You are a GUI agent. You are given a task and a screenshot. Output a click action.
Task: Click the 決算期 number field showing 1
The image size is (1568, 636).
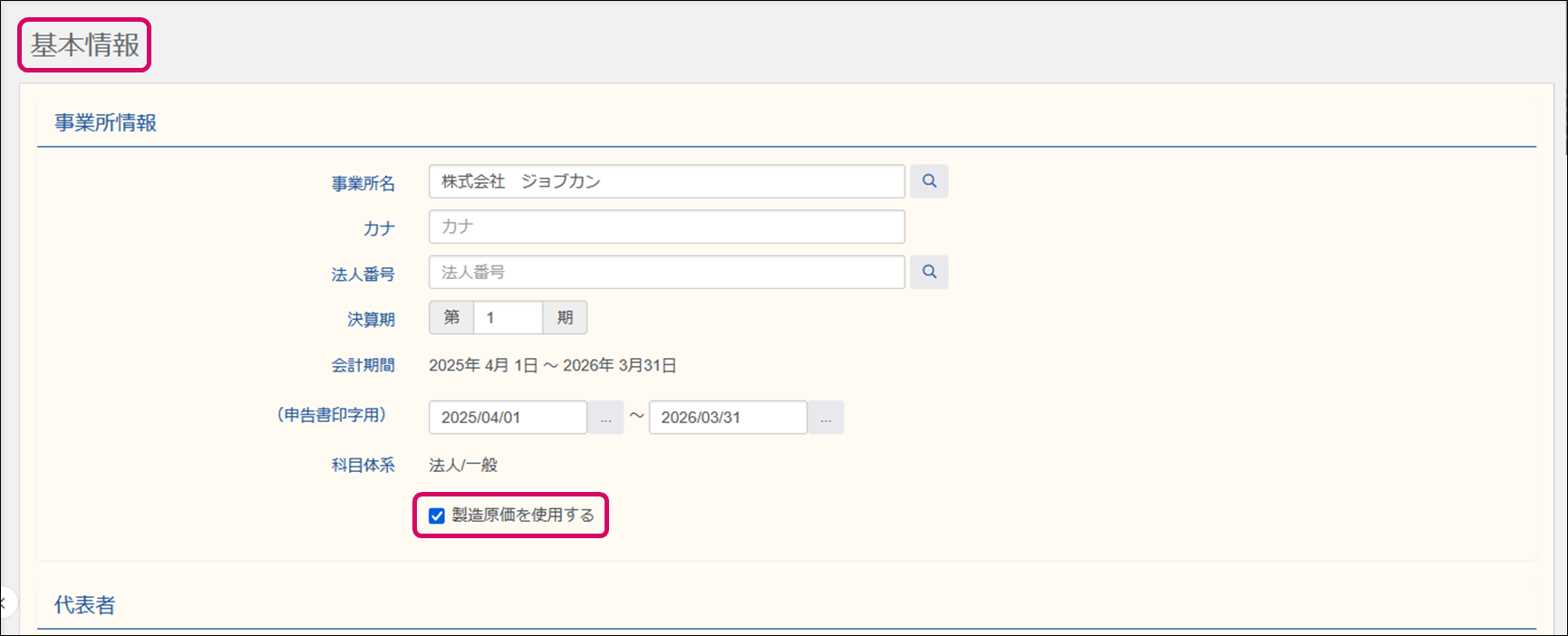[508, 318]
